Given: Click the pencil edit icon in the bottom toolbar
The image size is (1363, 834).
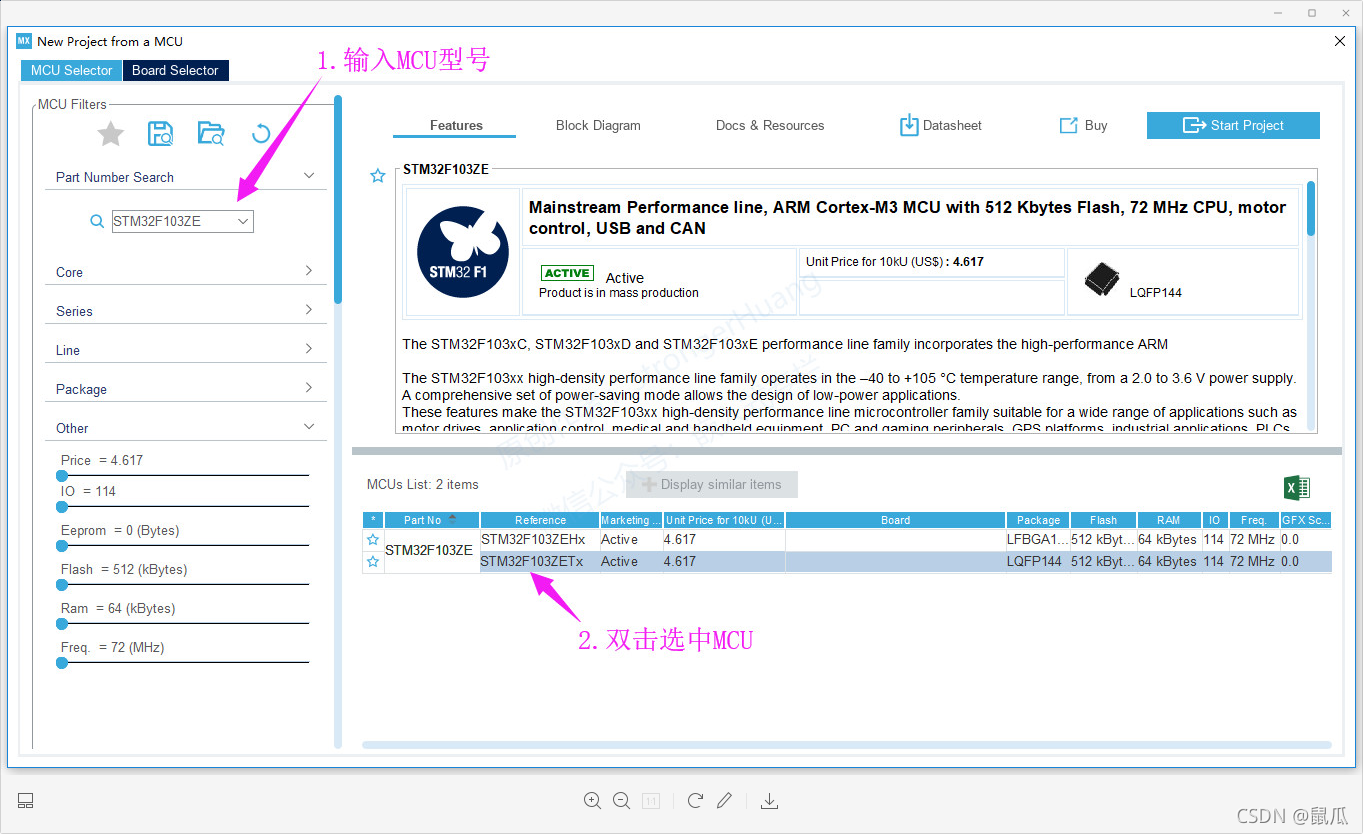Looking at the screenshot, I should pos(725,800).
